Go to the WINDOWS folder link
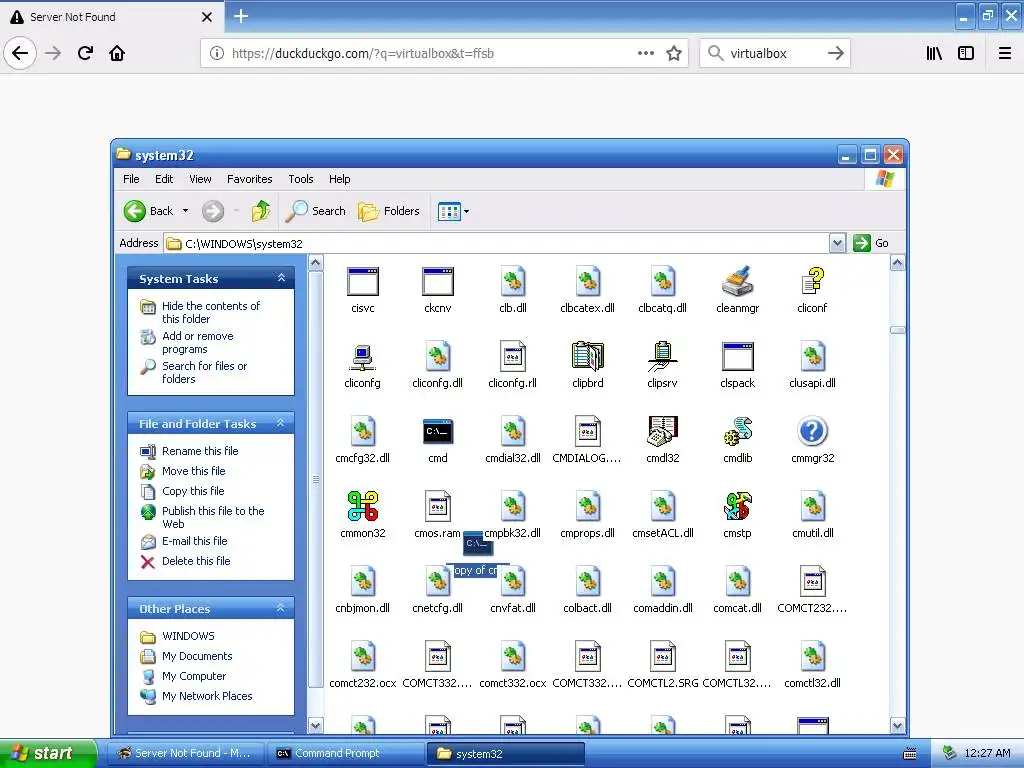This screenshot has width=1024, height=768. (188, 636)
